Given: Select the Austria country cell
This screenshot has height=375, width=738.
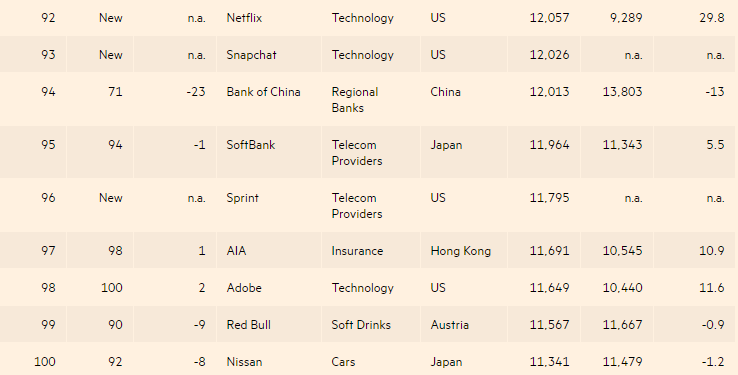Looking at the screenshot, I should click(449, 325).
